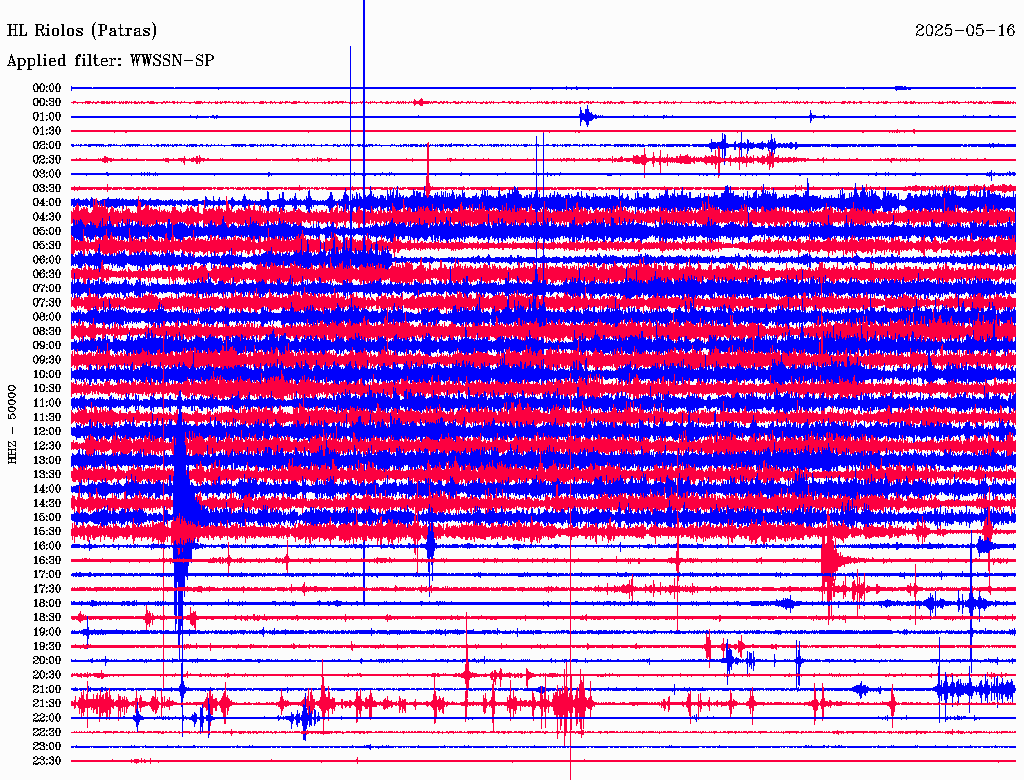Click the 16:30 time label

pos(47,560)
